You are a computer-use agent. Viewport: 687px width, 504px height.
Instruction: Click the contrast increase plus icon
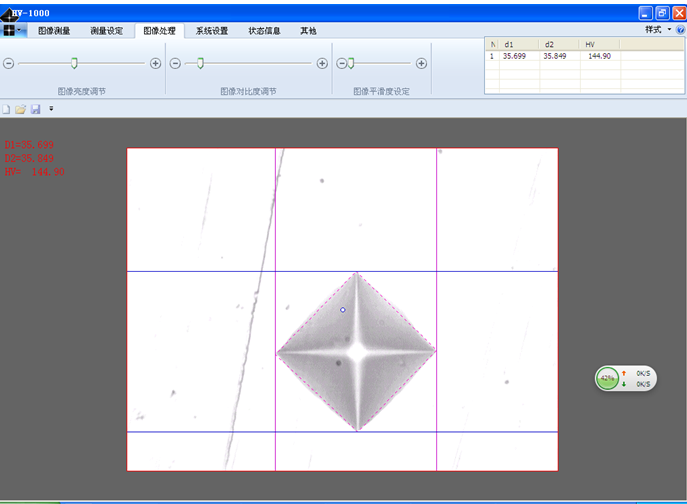pos(322,63)
